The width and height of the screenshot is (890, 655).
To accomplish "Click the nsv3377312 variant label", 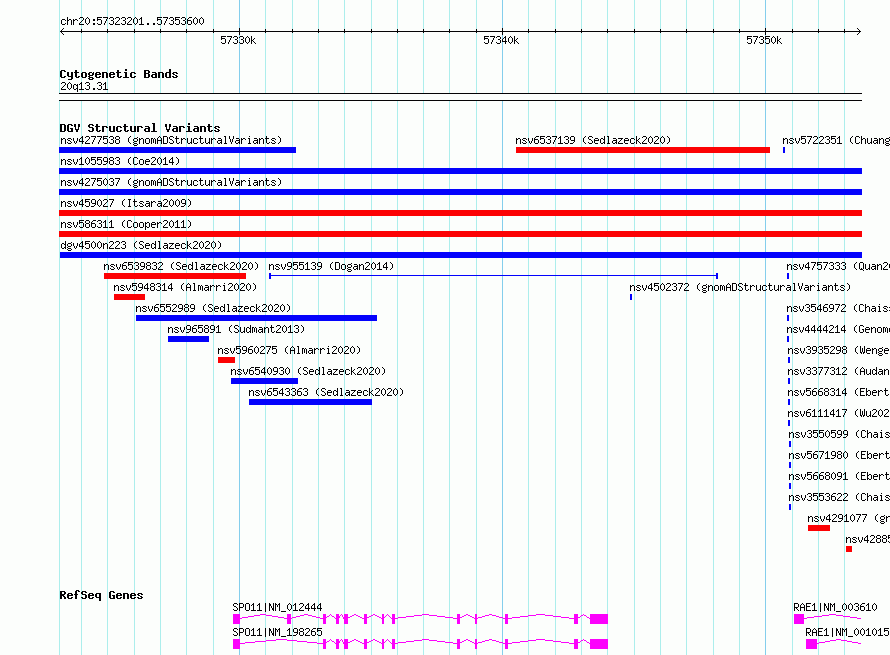I will click(x=838, y=371).
